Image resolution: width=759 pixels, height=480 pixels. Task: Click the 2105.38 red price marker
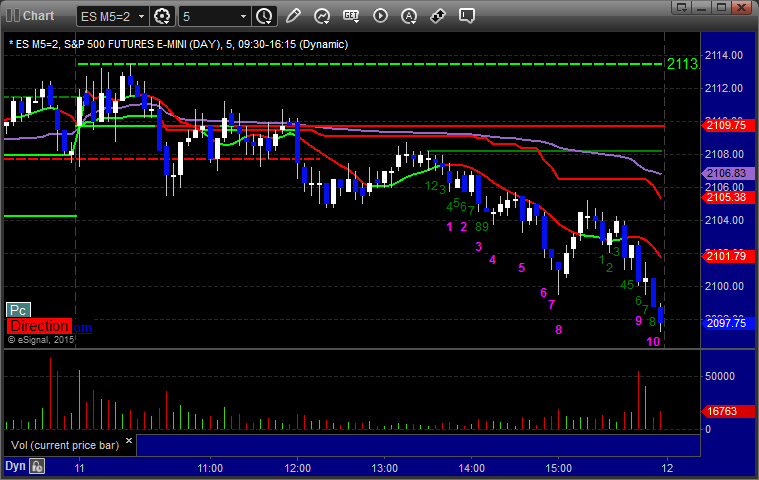[728, 197]
